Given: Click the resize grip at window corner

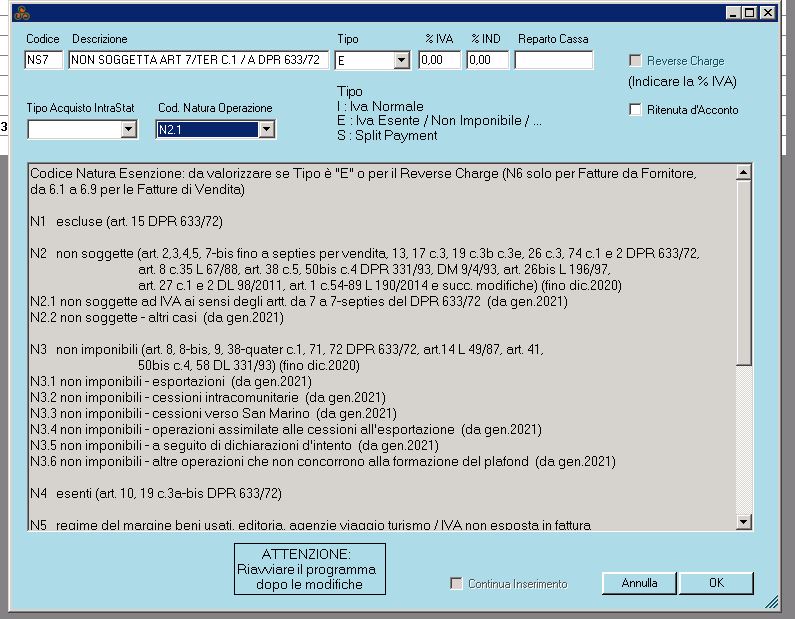Looking at the screenshot, I should pyautogui.click(x=772, y=602).
